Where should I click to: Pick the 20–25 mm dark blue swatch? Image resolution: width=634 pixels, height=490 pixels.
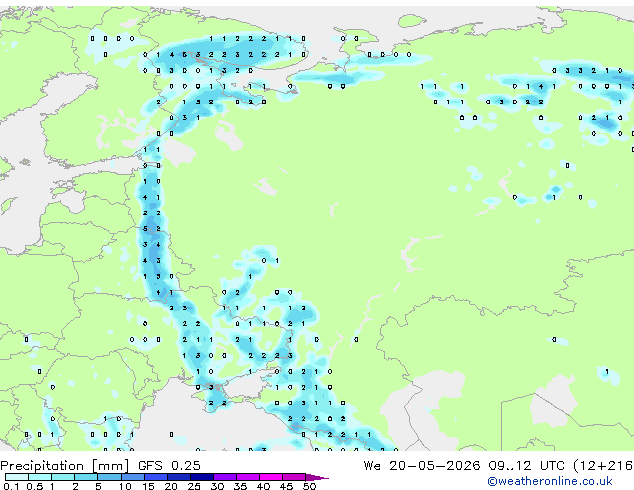pos(179,477)
